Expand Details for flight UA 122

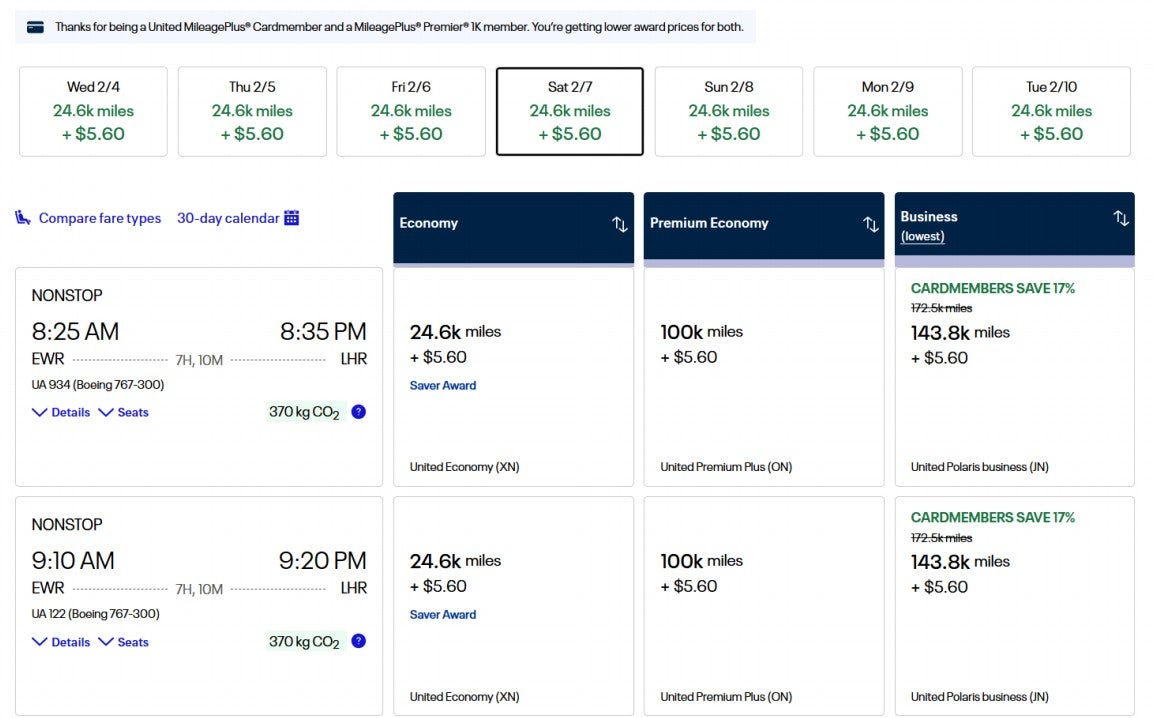click(61, 641)
